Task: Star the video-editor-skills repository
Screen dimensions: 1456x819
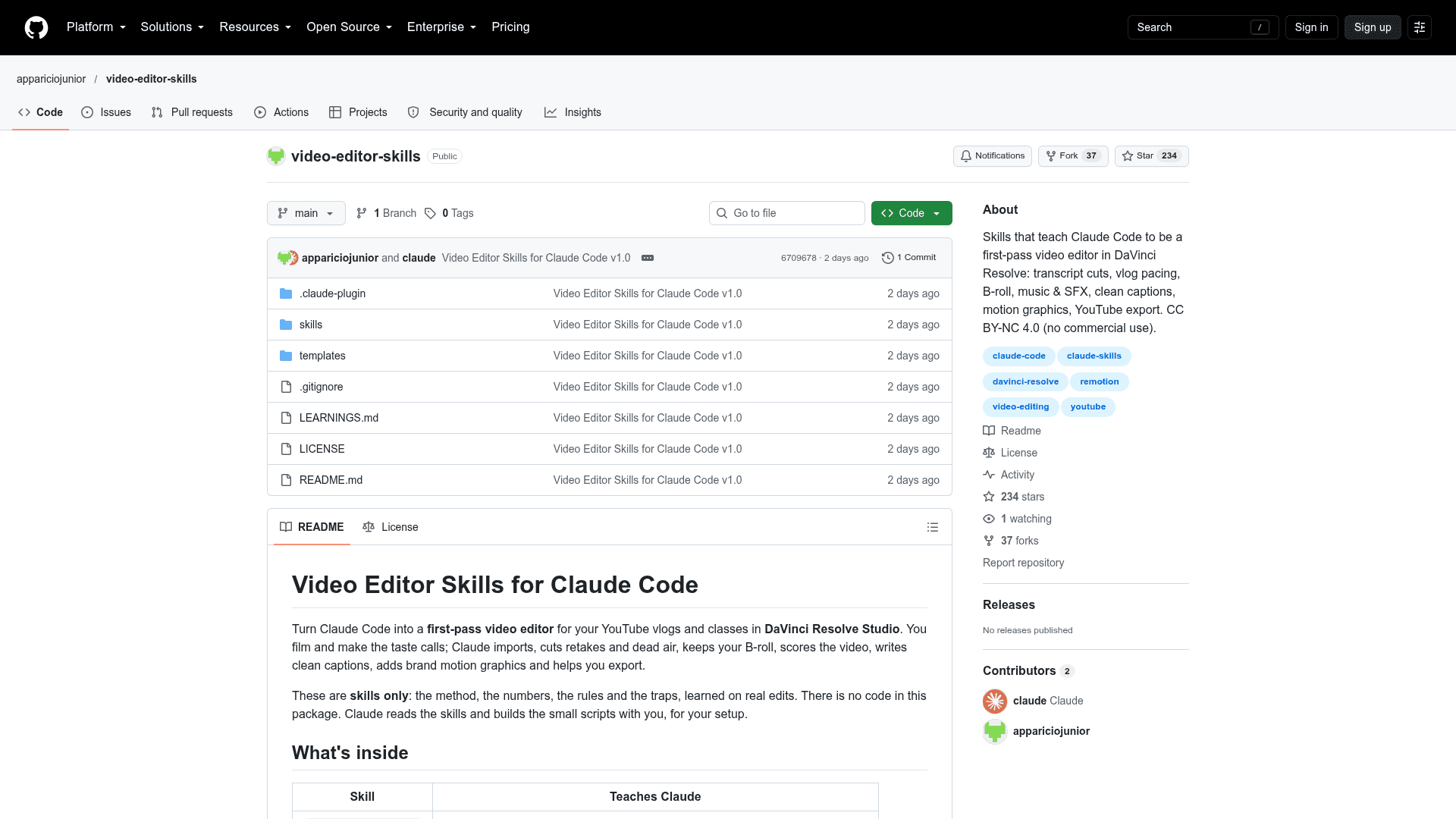Action: pos(1151,156)
